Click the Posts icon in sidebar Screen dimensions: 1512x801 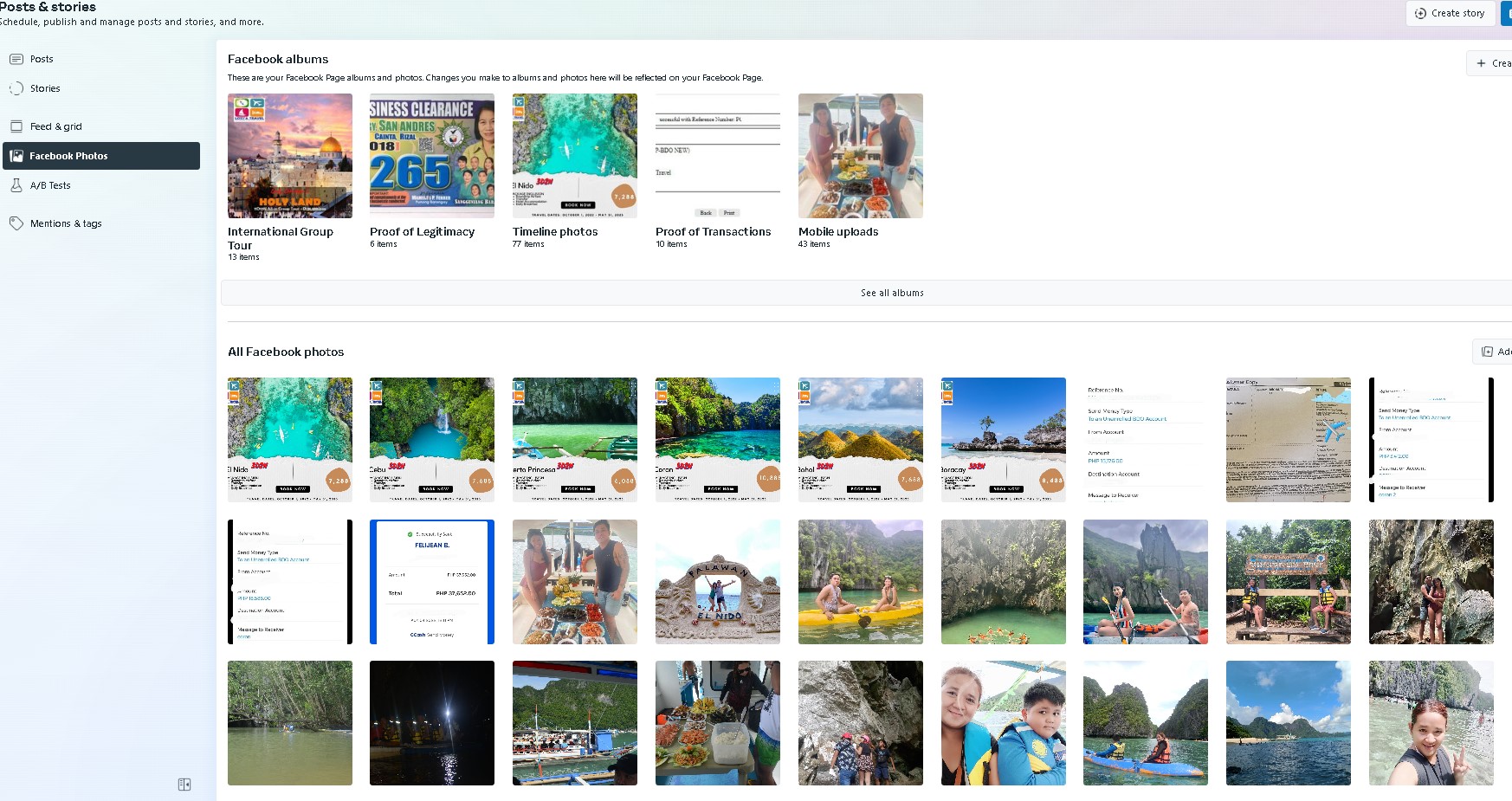[x=16, y=59]
